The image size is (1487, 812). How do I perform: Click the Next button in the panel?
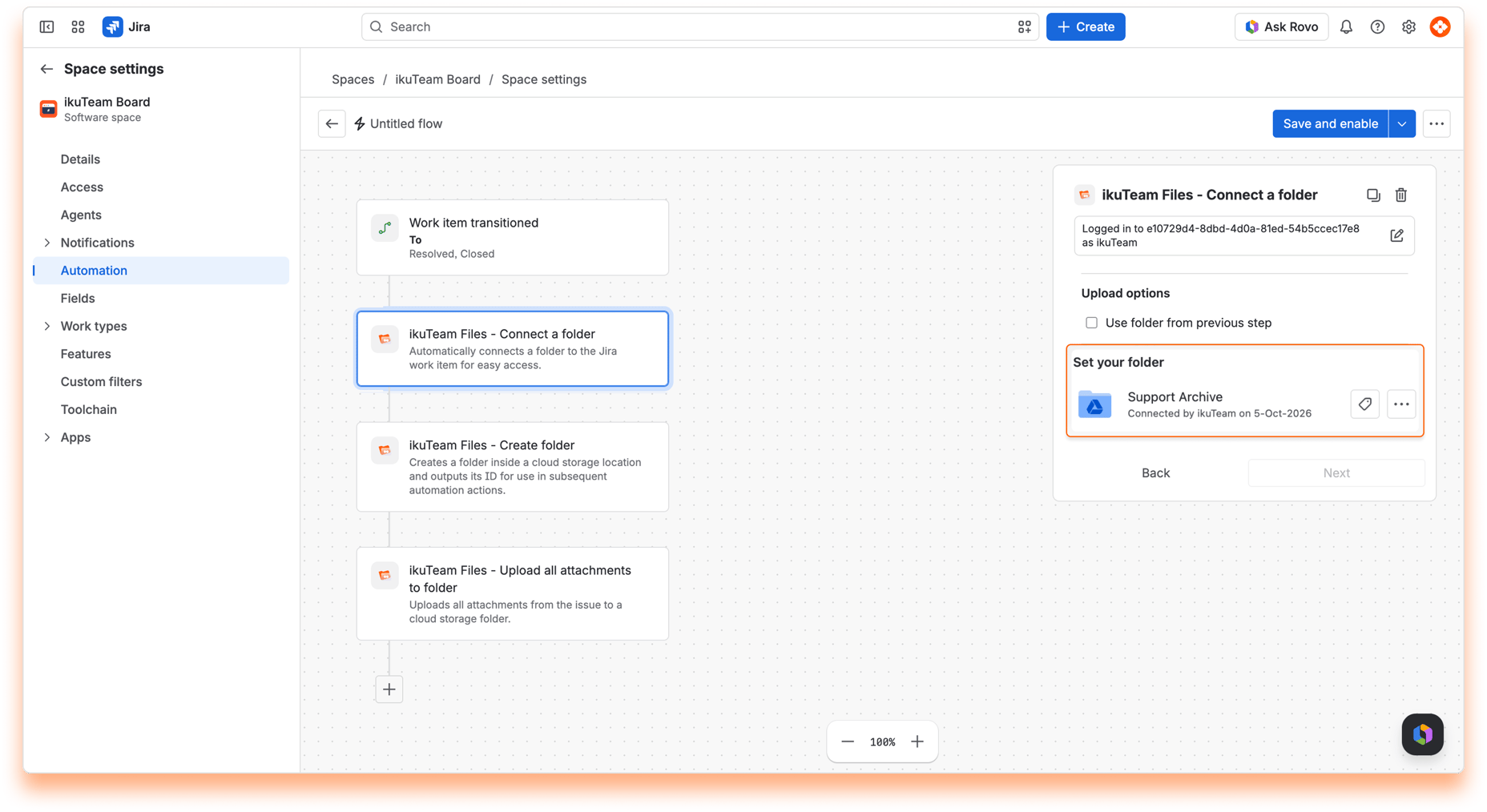1336,472
